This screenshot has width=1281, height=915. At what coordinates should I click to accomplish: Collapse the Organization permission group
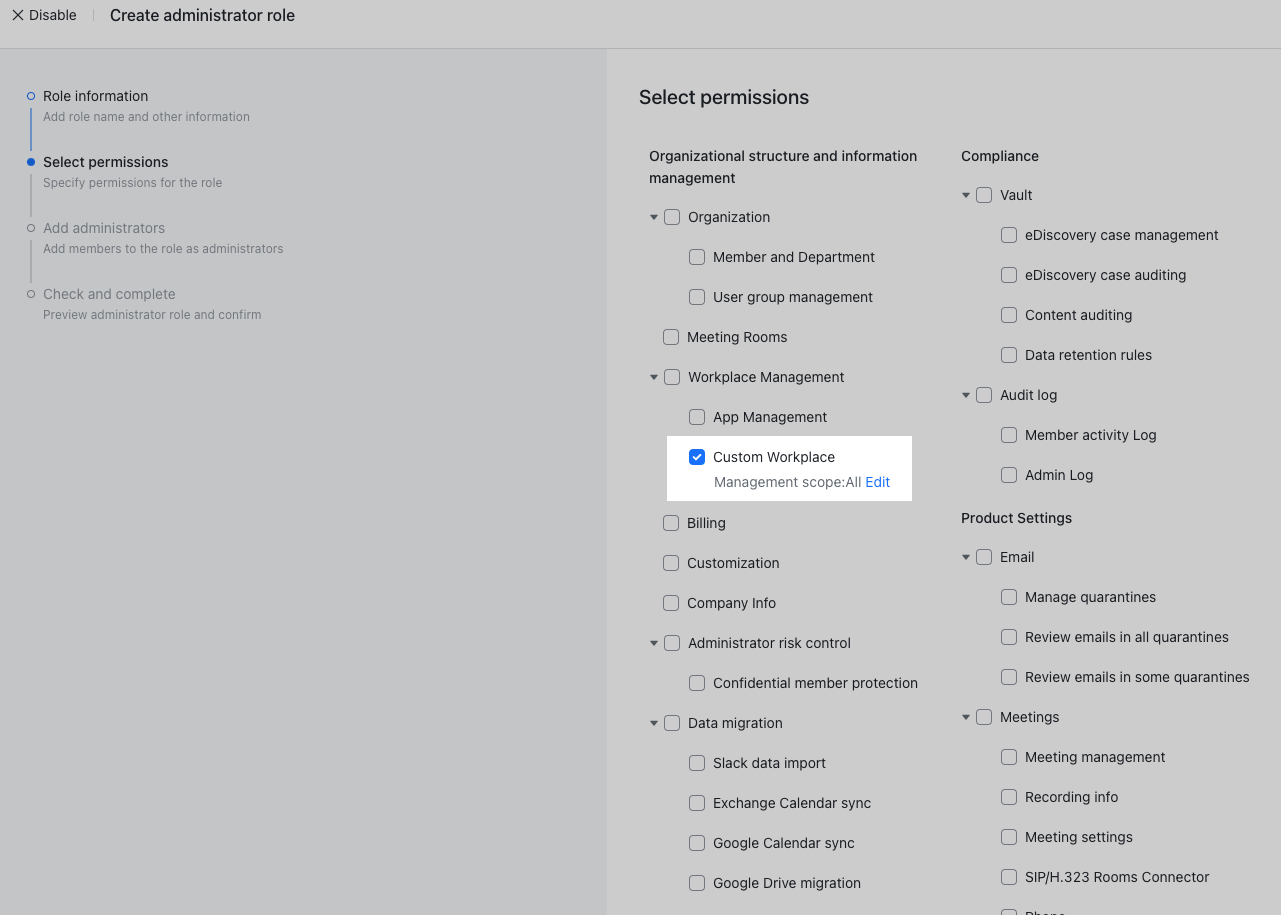654,217
